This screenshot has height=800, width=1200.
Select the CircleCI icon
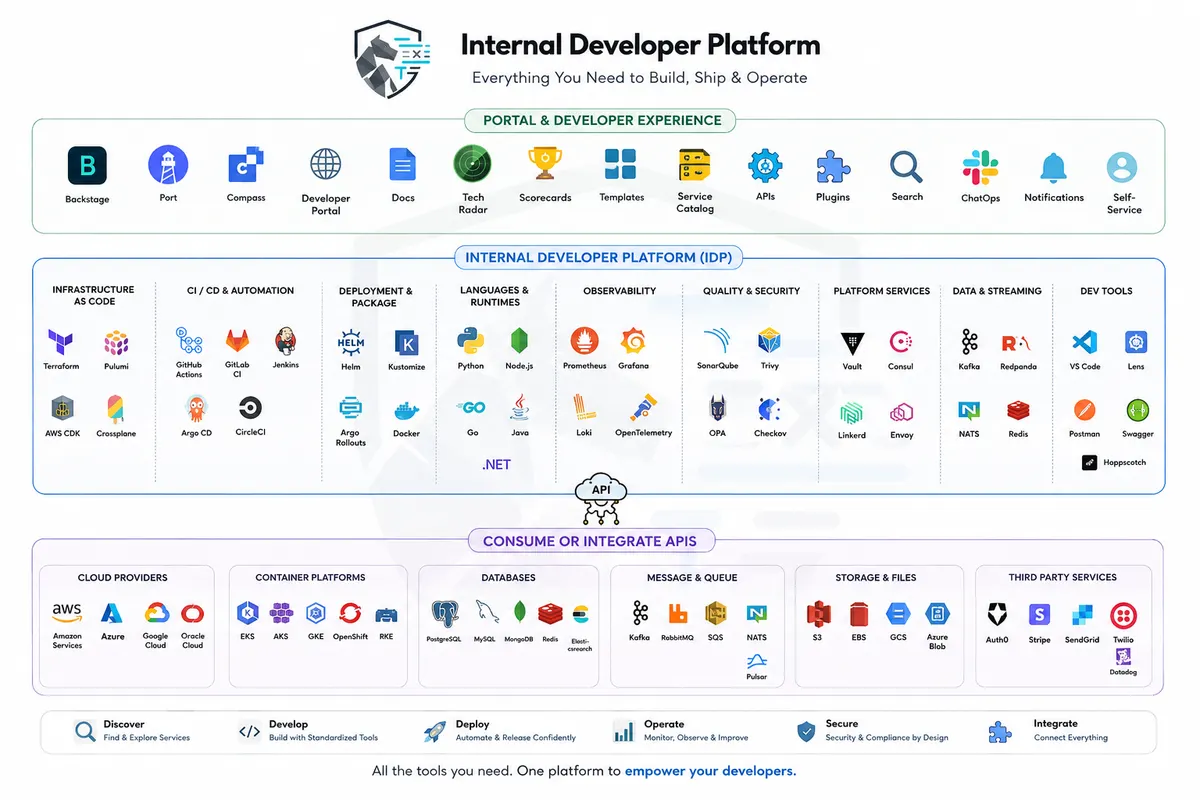click(x=250, y=408)
